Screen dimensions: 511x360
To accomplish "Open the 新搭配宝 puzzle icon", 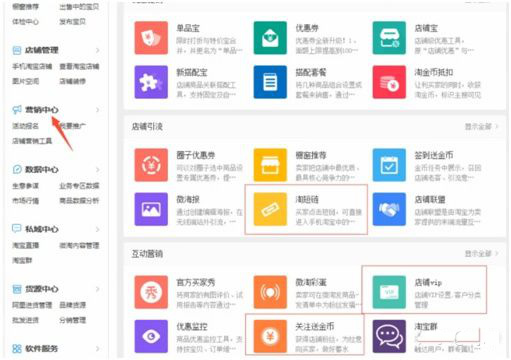I will tap(151, 82).
